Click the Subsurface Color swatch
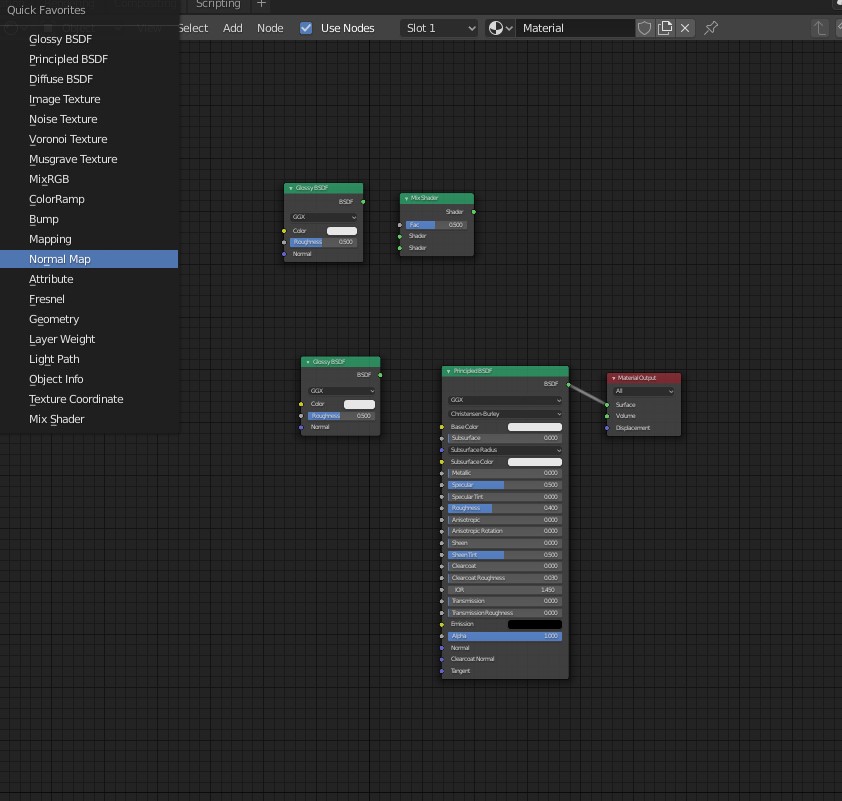This screenshot has height=801, width=842. click(x=535, y=462)
